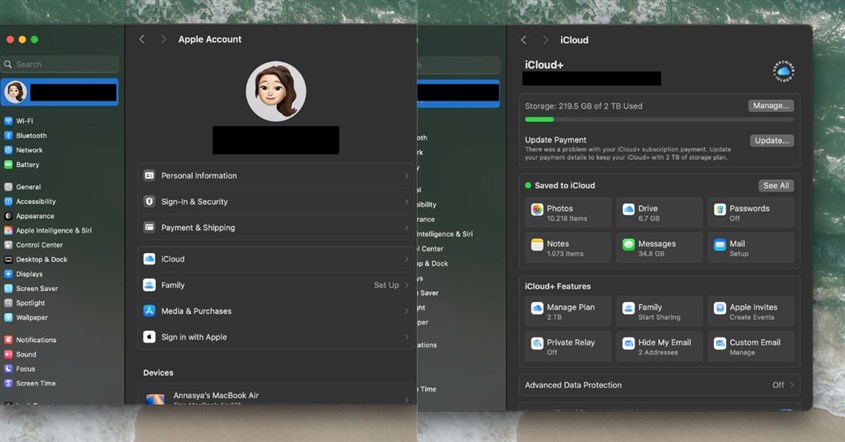Viewport: 845px width, 442px height.
Task: Set up Family in Apple Account
Action: coord(275,285)
